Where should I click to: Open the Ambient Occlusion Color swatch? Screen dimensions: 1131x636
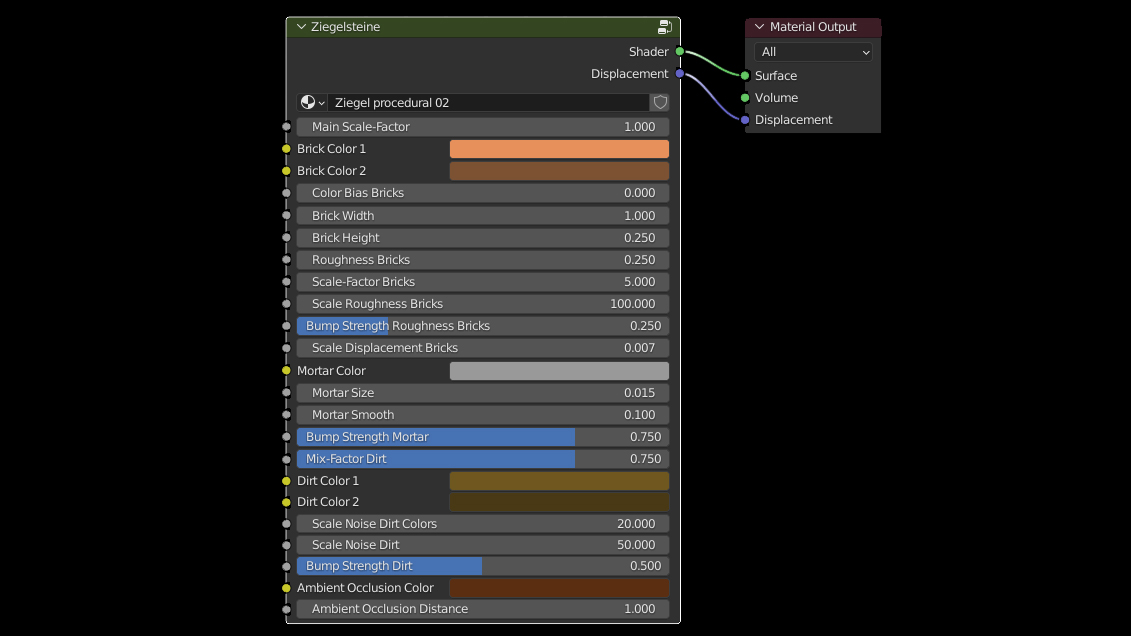(x=559, y=588)
